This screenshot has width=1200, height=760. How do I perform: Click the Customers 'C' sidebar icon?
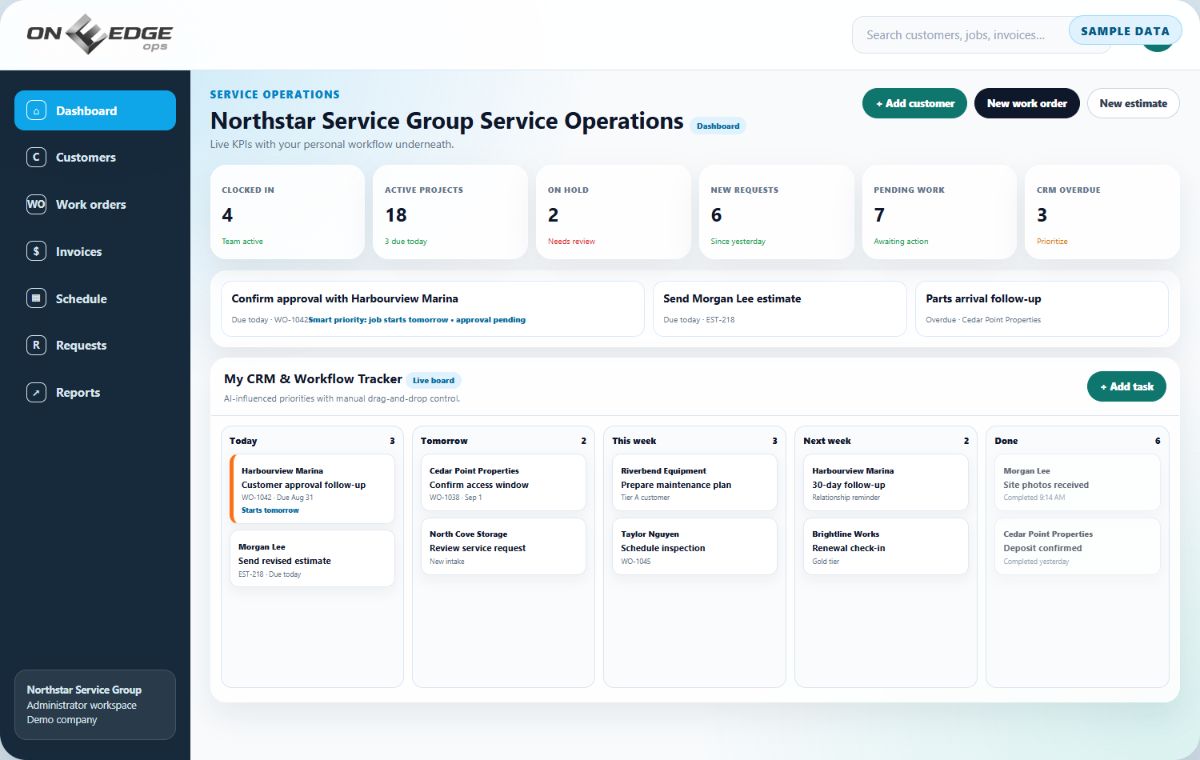pos(37,157)
